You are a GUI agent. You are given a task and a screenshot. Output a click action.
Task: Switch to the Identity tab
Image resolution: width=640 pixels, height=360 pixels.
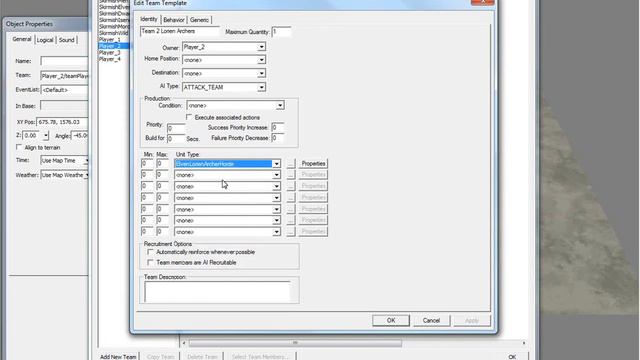[149, 19]
